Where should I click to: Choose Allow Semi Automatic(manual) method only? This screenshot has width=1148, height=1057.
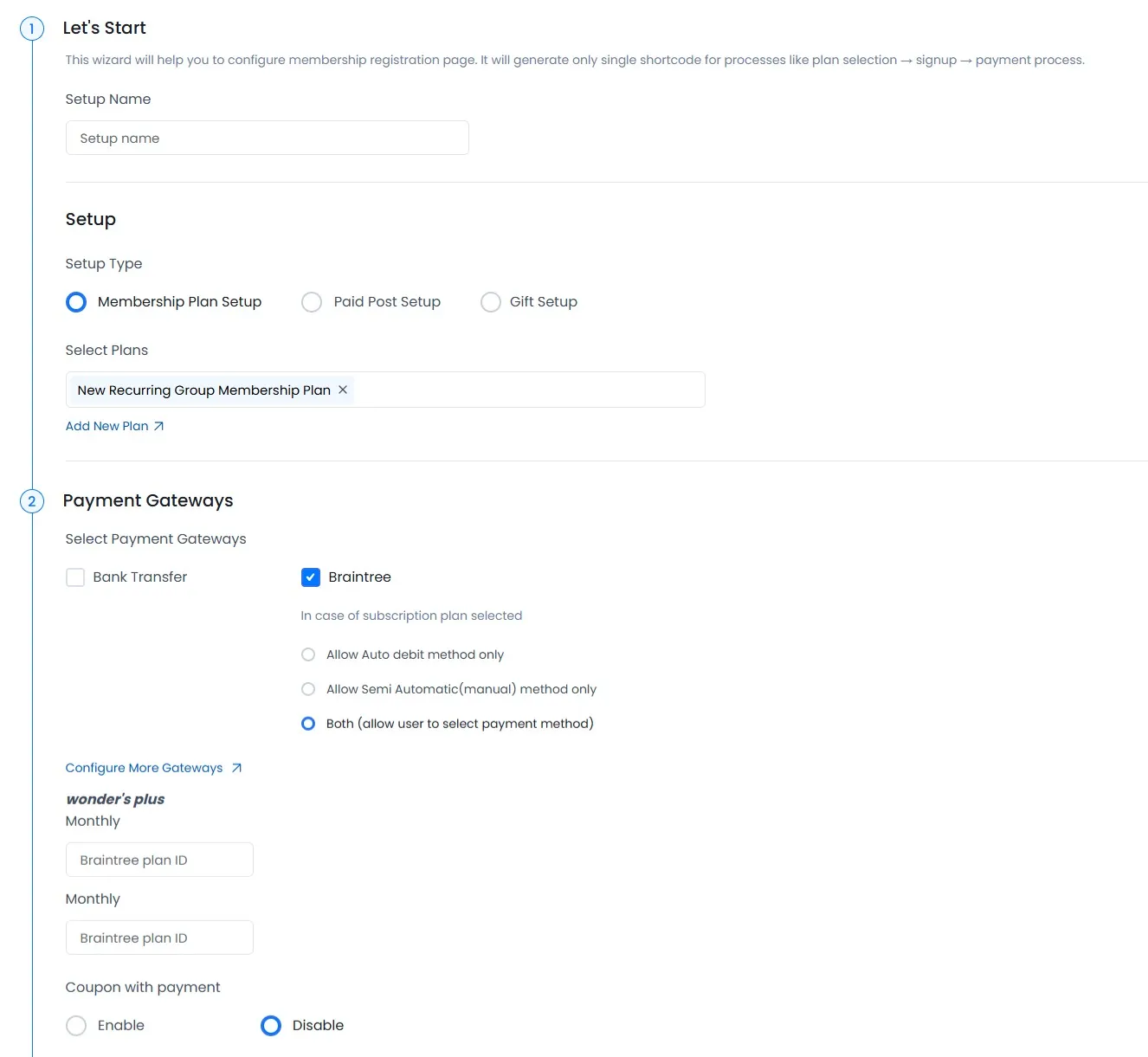click(x=307, y=689)
